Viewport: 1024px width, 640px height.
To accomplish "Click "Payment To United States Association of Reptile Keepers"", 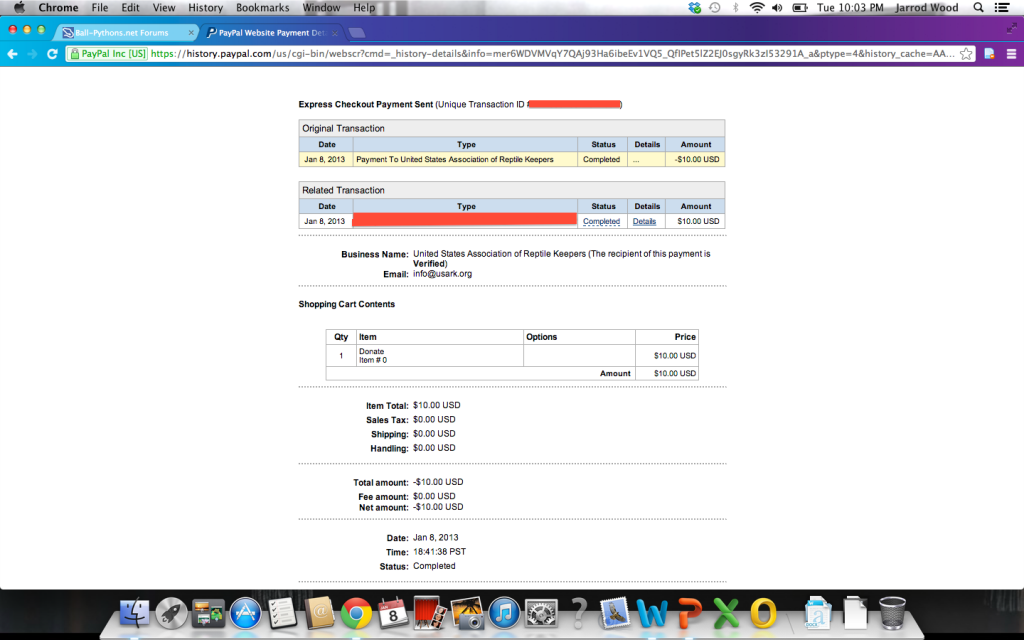I will pyautogui.click(x=455, y=159).
